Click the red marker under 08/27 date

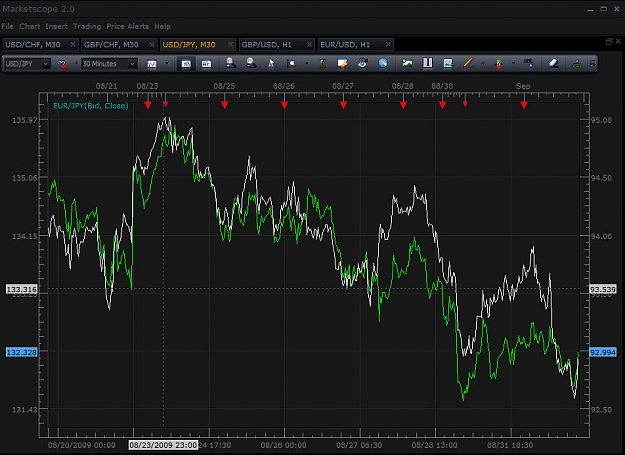[344, 105]
